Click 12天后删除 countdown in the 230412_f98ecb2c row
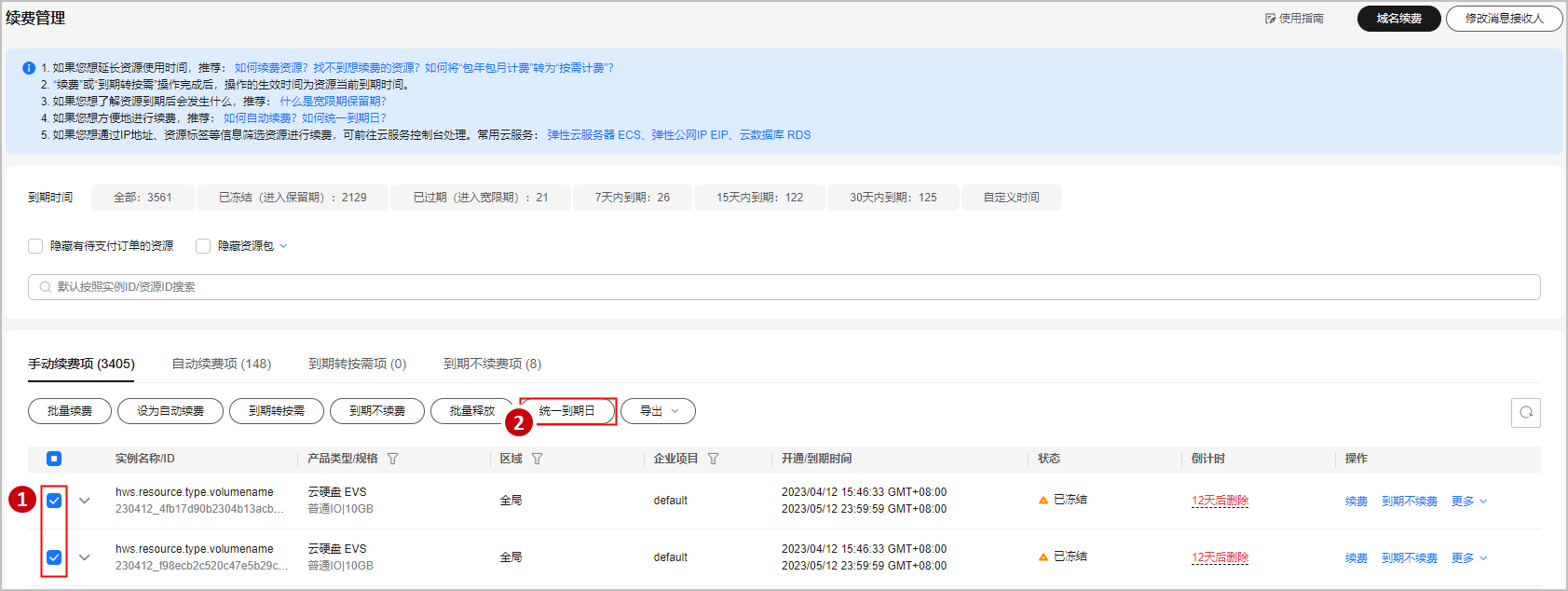The width and height of the screenshot is (1568, 591). click(1220, 557)
